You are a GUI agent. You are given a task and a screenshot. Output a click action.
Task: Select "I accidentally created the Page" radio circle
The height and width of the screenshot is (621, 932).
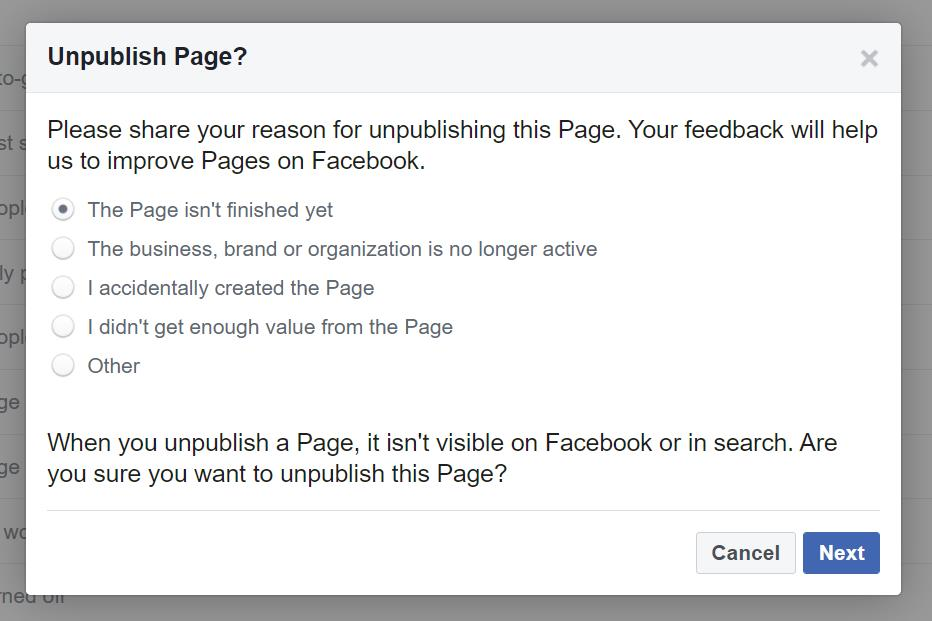point(63,288)
